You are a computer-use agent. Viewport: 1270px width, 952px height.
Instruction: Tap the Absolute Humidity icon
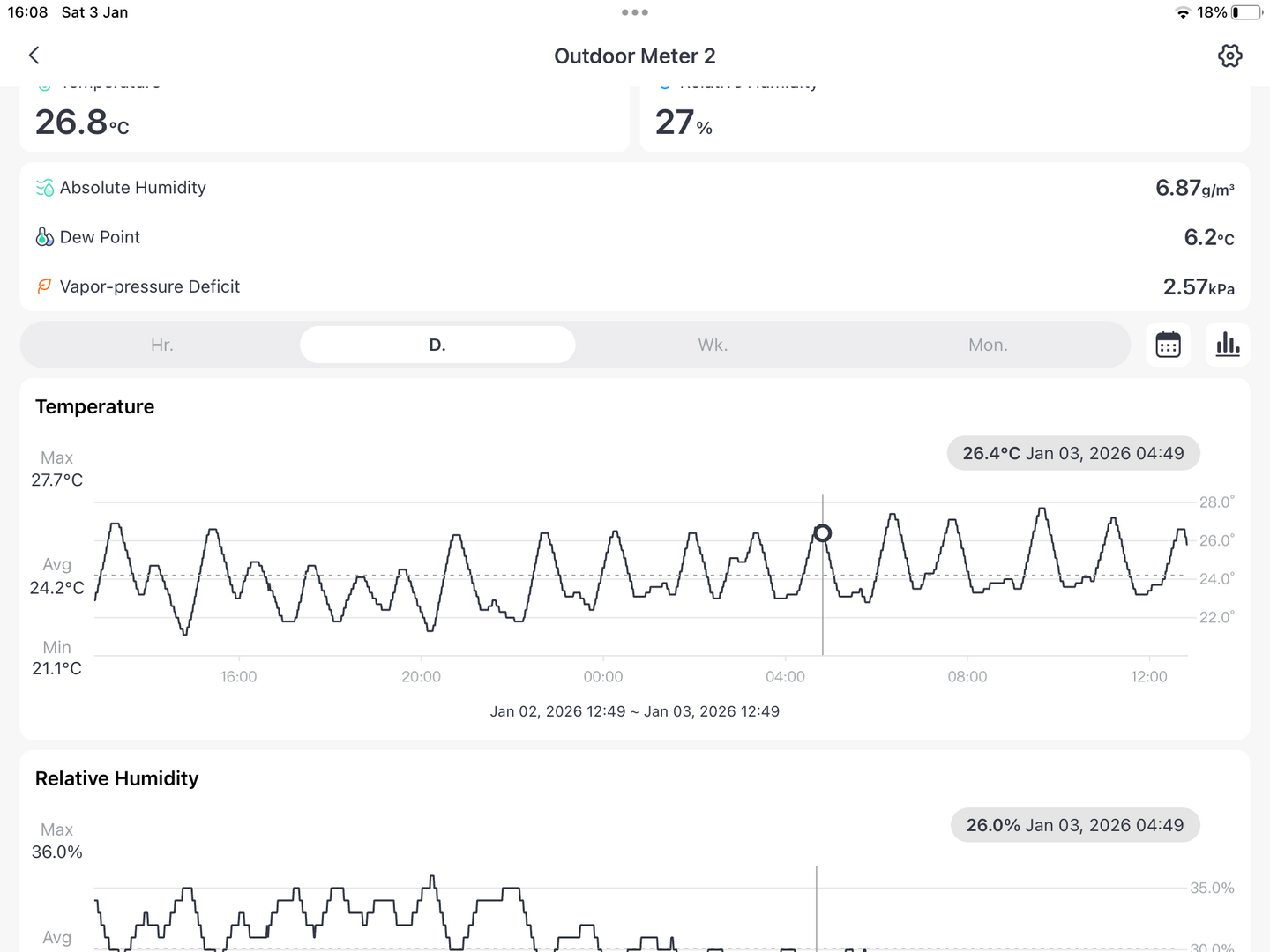click(x=45, y=188)
